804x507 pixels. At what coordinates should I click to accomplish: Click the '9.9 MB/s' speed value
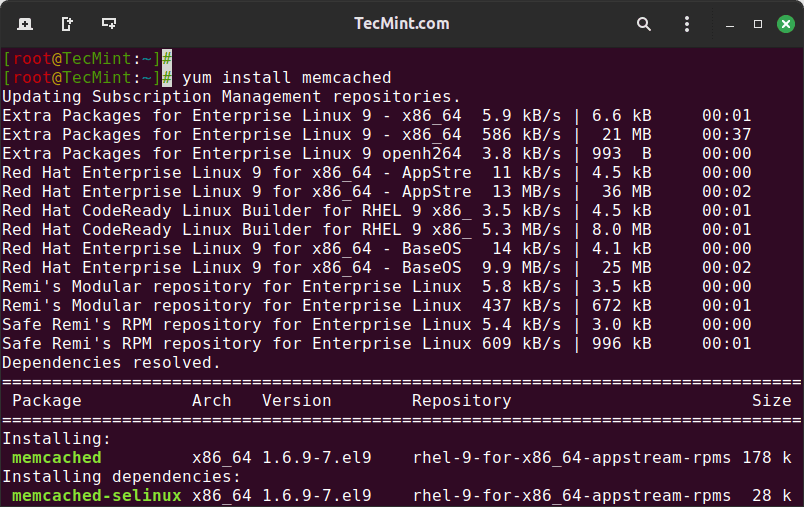pos(521,268)
